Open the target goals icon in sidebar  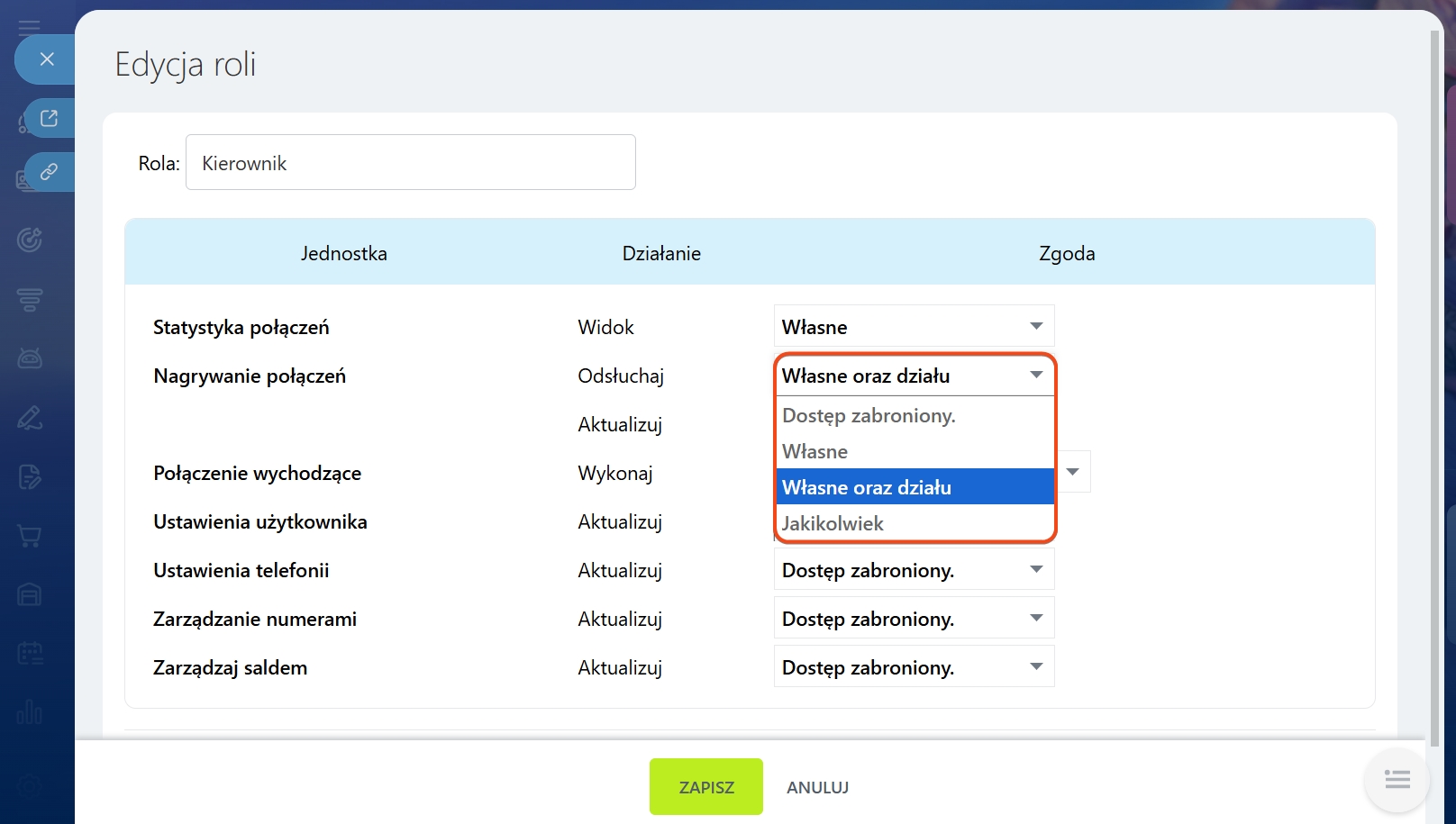coord(30,240)
